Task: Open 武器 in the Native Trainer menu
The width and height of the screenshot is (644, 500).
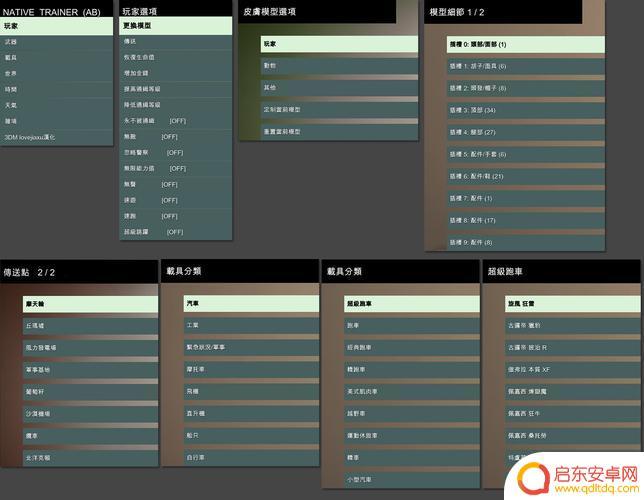Action: tap(56, 42)
